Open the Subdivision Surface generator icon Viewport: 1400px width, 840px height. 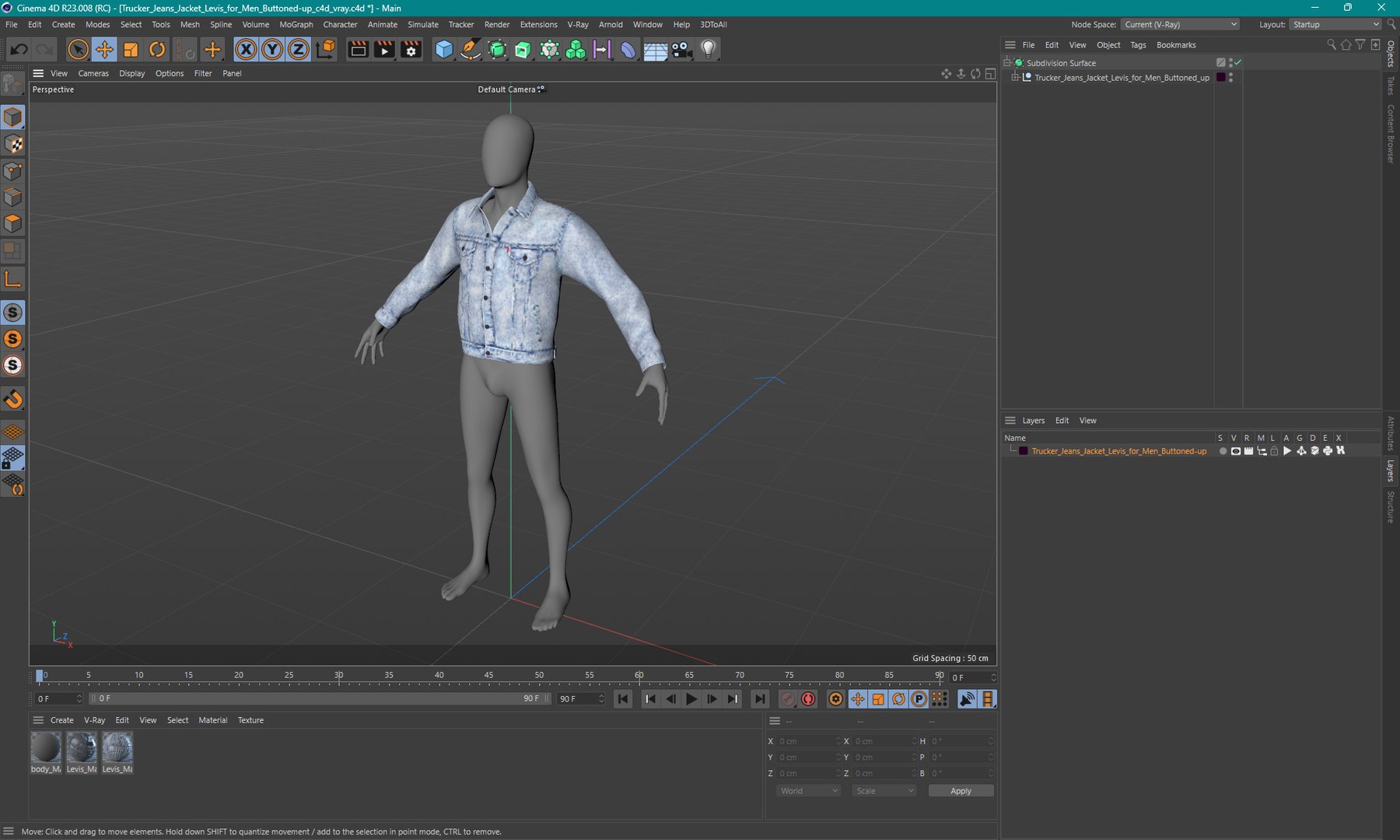(497, 50)
